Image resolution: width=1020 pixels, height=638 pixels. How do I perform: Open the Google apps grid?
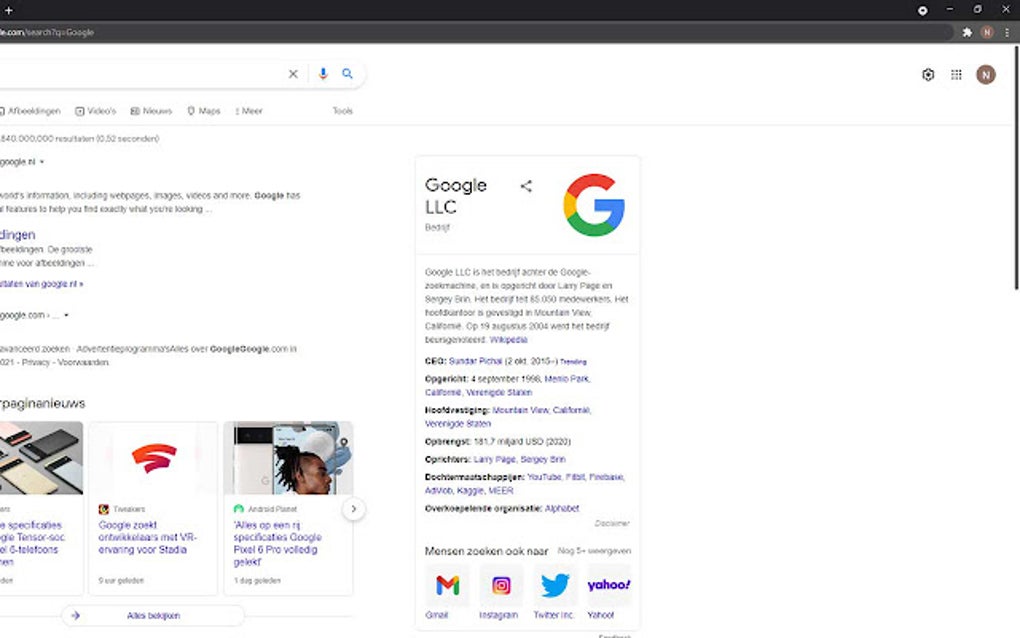956,74
